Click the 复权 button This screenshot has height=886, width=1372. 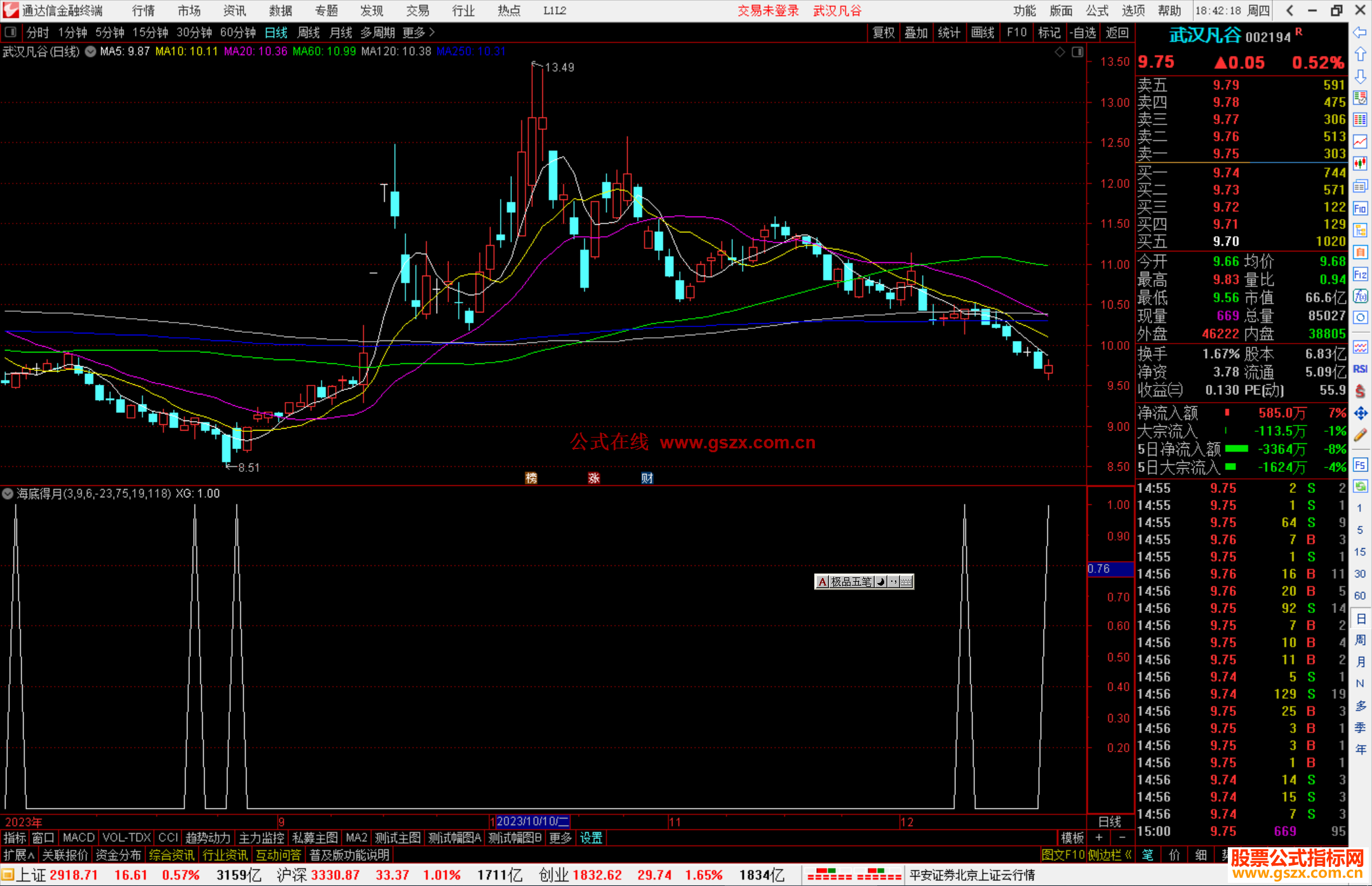tap(883, 32)
